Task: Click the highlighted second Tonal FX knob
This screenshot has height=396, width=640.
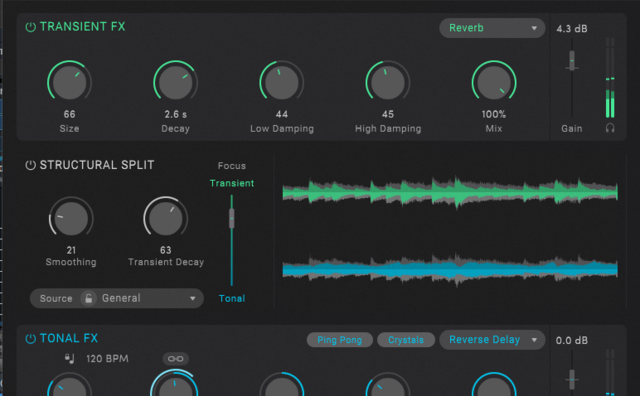Action: tap(175, 383)
